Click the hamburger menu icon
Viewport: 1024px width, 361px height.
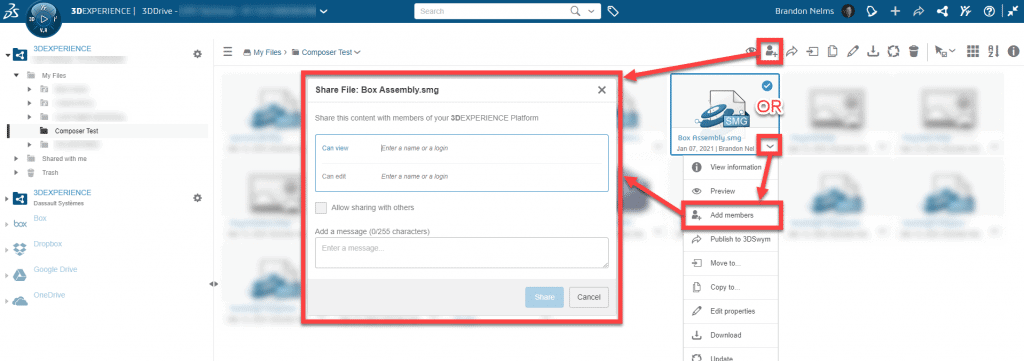pyautogui.click(x=228, y=52)
